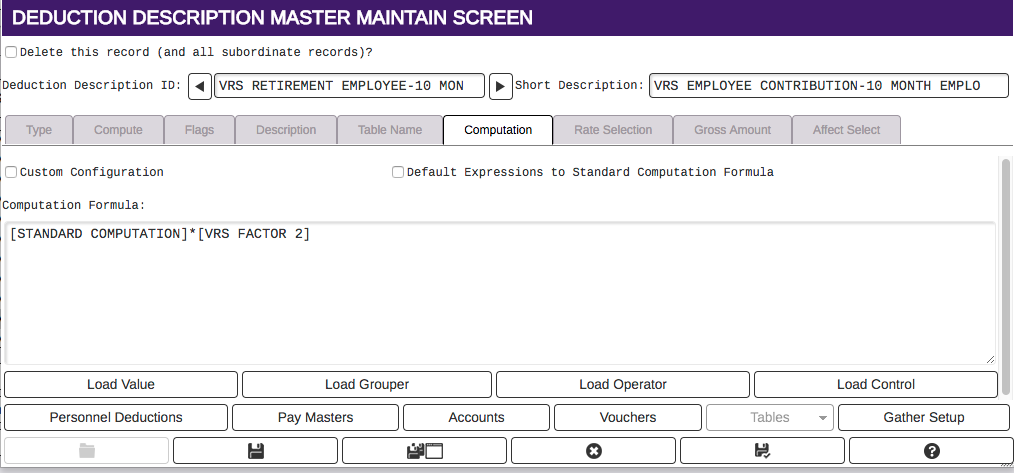Click the Short Description input field
This screenshot has width=1014, height=473.
[828, 85]
